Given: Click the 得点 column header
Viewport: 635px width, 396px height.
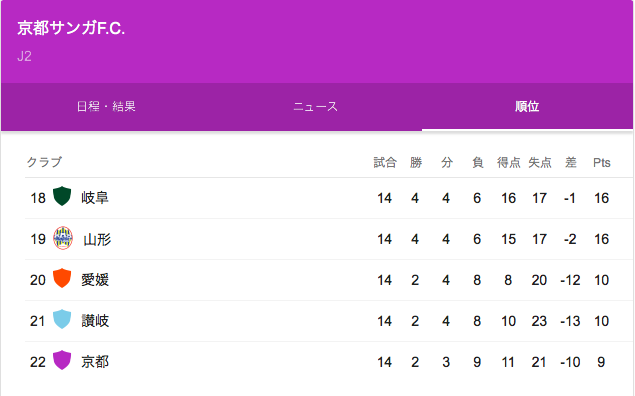Looking at the screenshot, I should coord(509,162).
